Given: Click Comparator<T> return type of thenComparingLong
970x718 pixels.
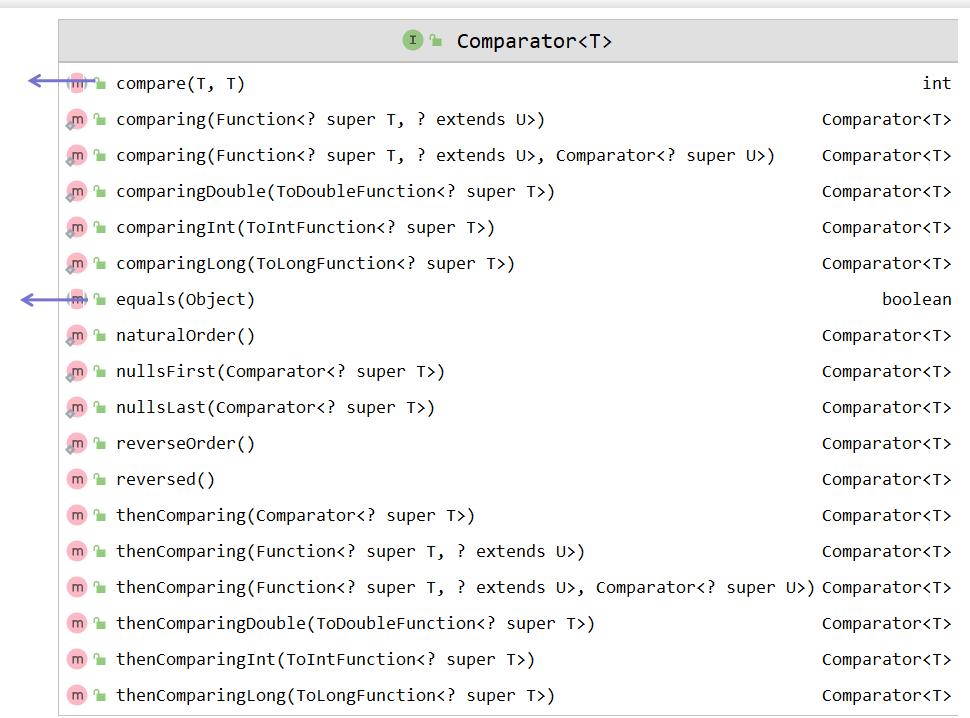Looking at the screenshot, I should pyautogui.click(x=886, y=695).
